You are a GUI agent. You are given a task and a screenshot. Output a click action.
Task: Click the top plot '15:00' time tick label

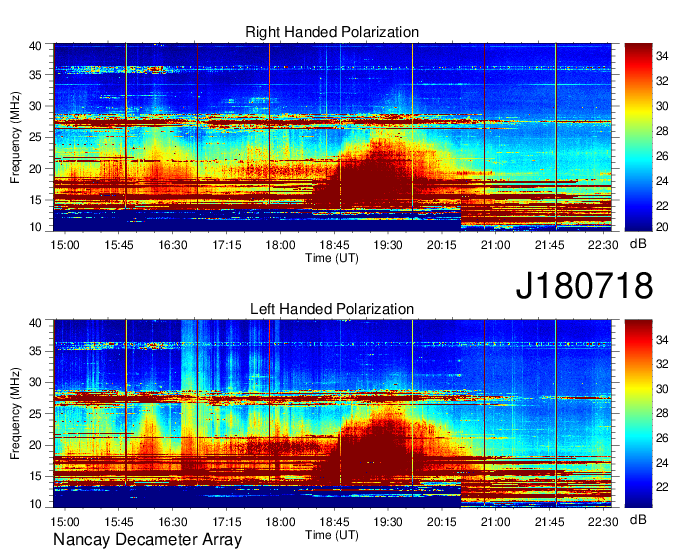(65, 245)
